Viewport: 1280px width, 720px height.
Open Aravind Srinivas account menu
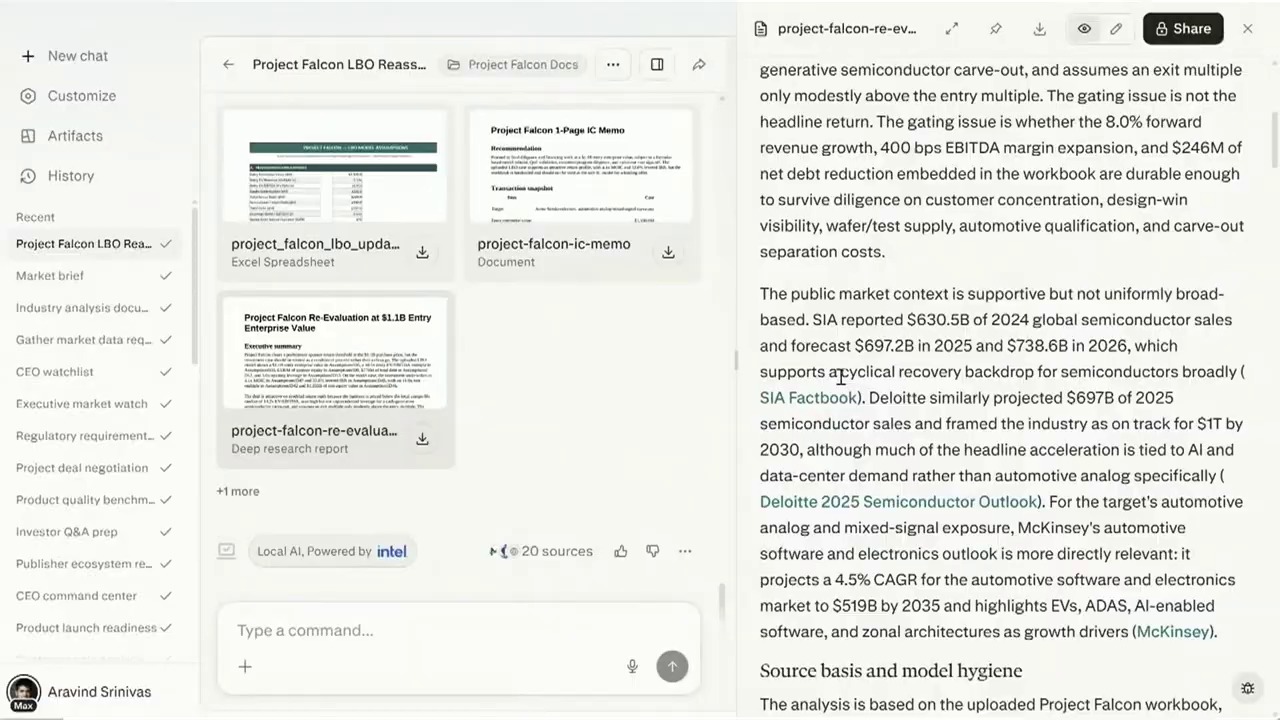click(77, 692)
